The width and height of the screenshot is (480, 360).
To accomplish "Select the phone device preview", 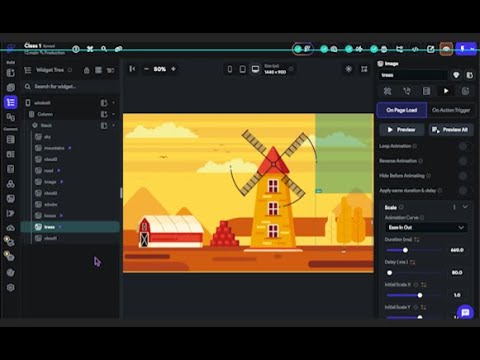I will tap(230, 69).
